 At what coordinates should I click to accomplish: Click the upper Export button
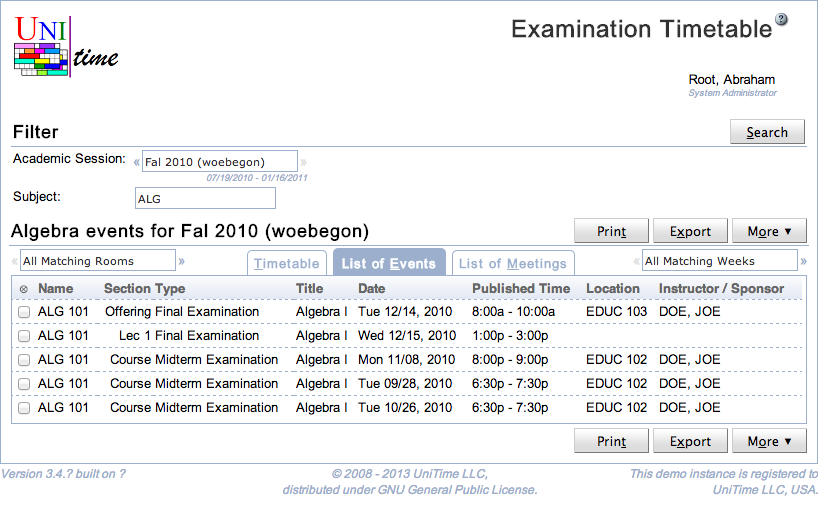[690, 231]
